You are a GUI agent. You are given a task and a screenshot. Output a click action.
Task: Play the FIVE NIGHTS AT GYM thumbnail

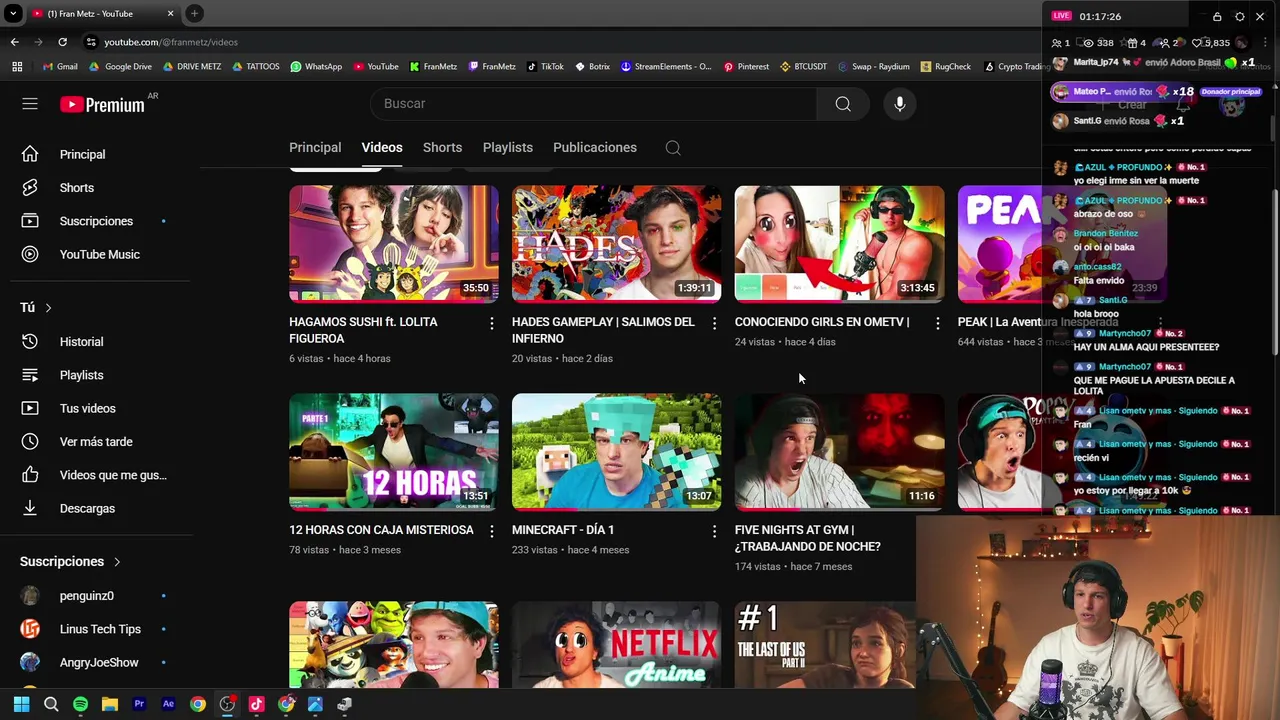coord(839,452)
